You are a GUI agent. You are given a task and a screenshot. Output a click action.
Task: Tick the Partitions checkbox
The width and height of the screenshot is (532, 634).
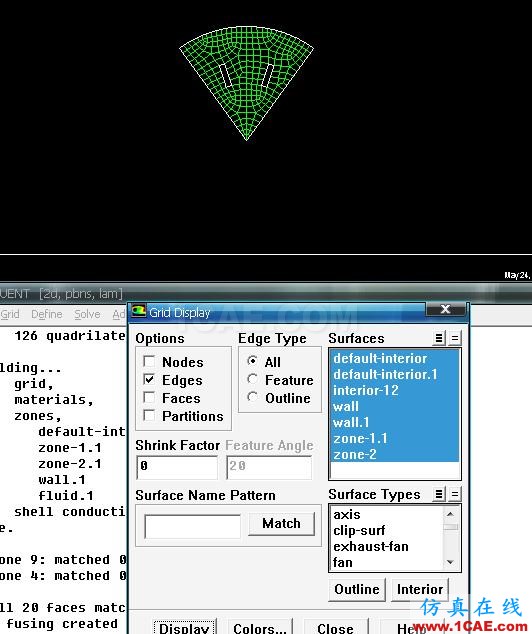pyautogui.click(x=149, y=416)
